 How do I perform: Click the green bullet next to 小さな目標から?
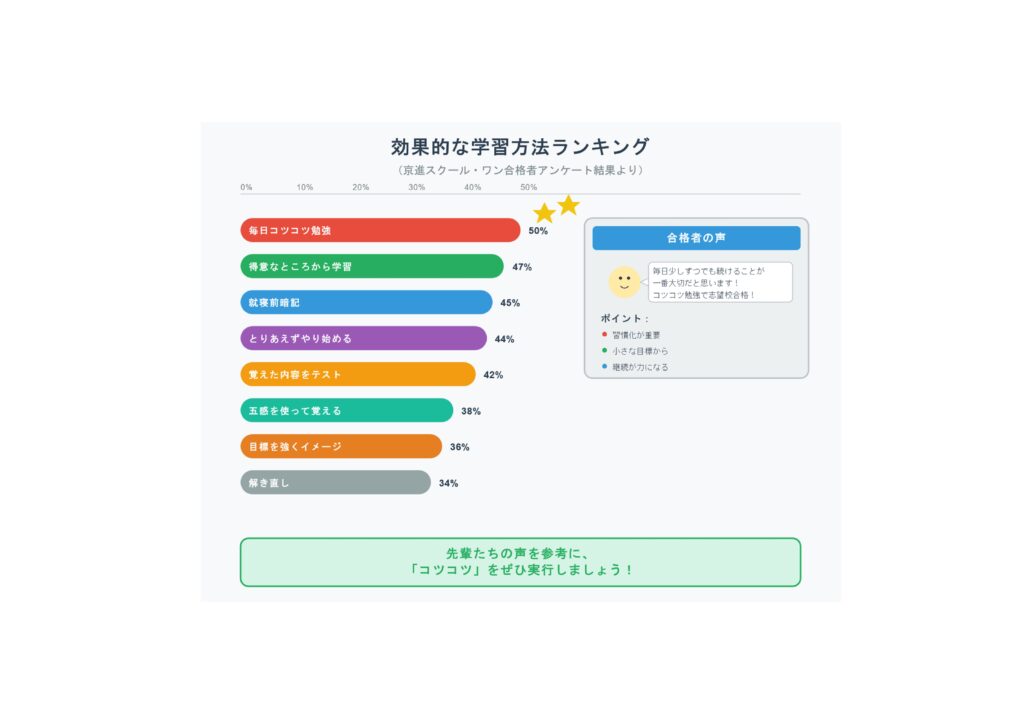pos(604,351)
